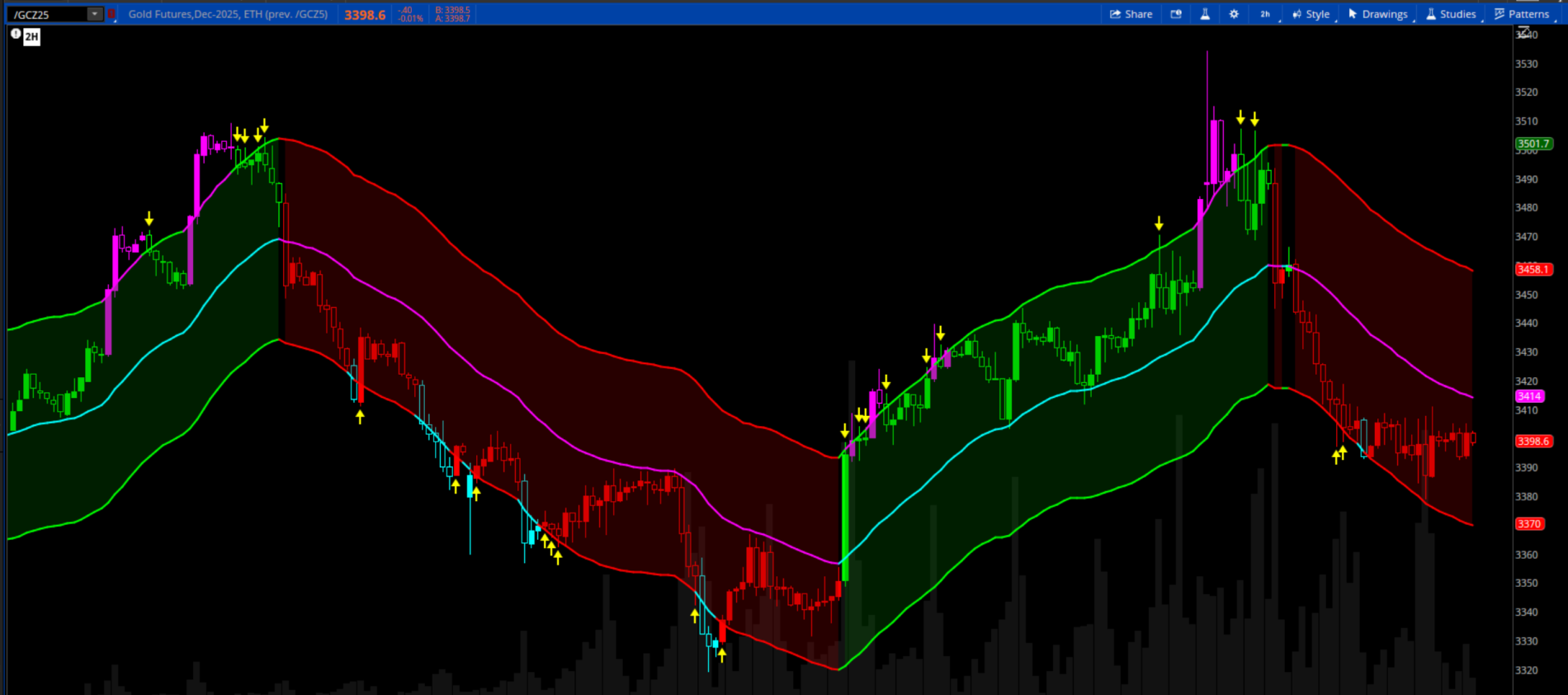The image size is (1568, 695).
Task: Click the Share button
Action: (x=1131, y=14)
